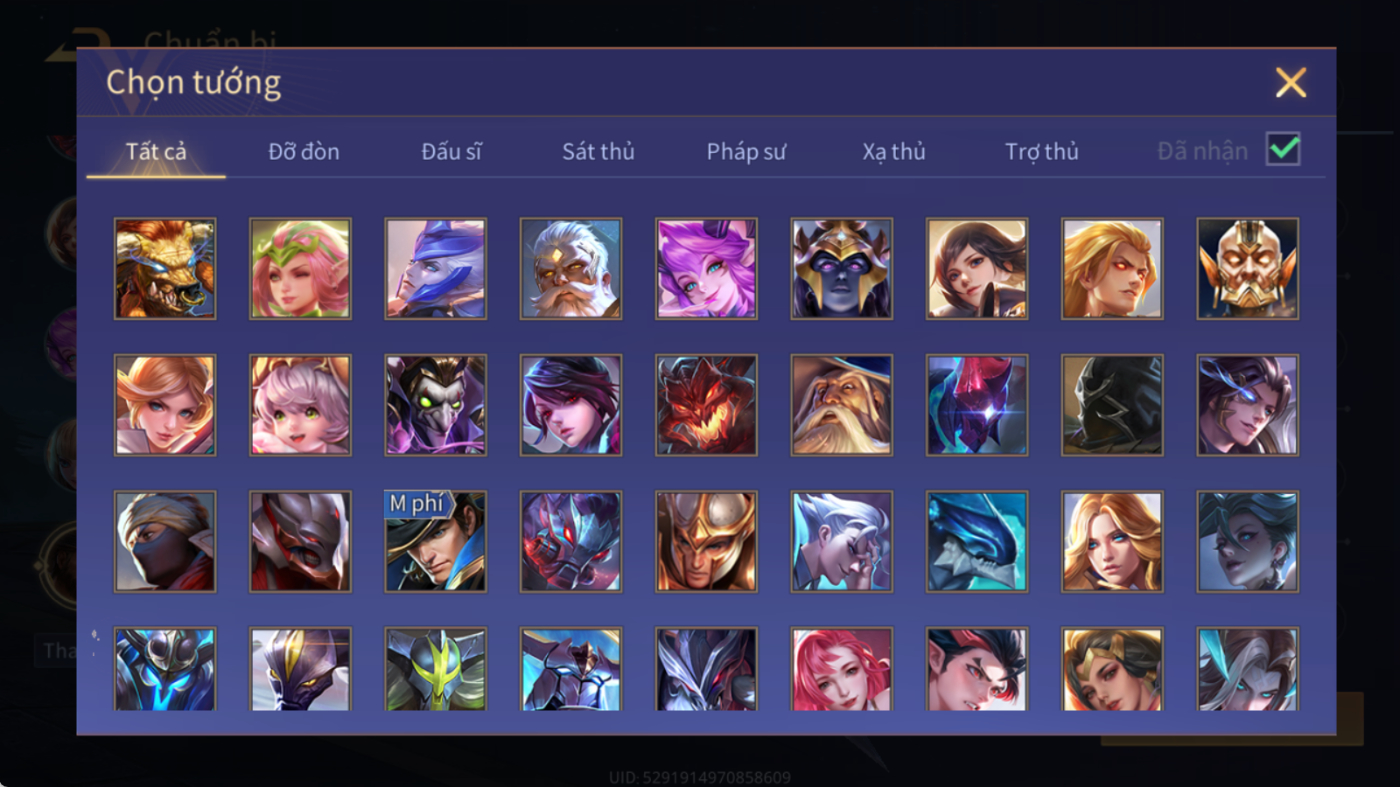Pick the black hooded assassin hero
This screenshot has width=1400, height=787.
[x=1112, y=405]
